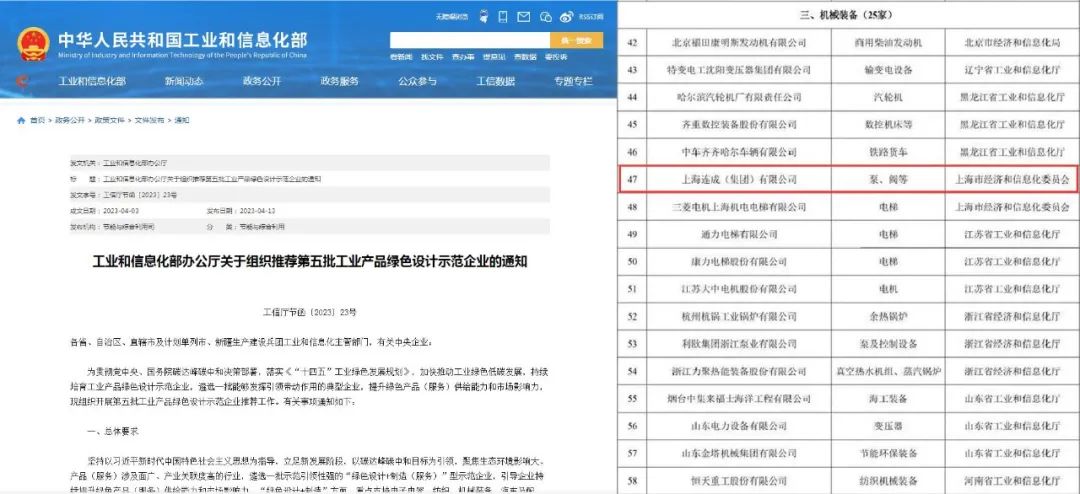Click the Weibo icon in header

(568, 16)
